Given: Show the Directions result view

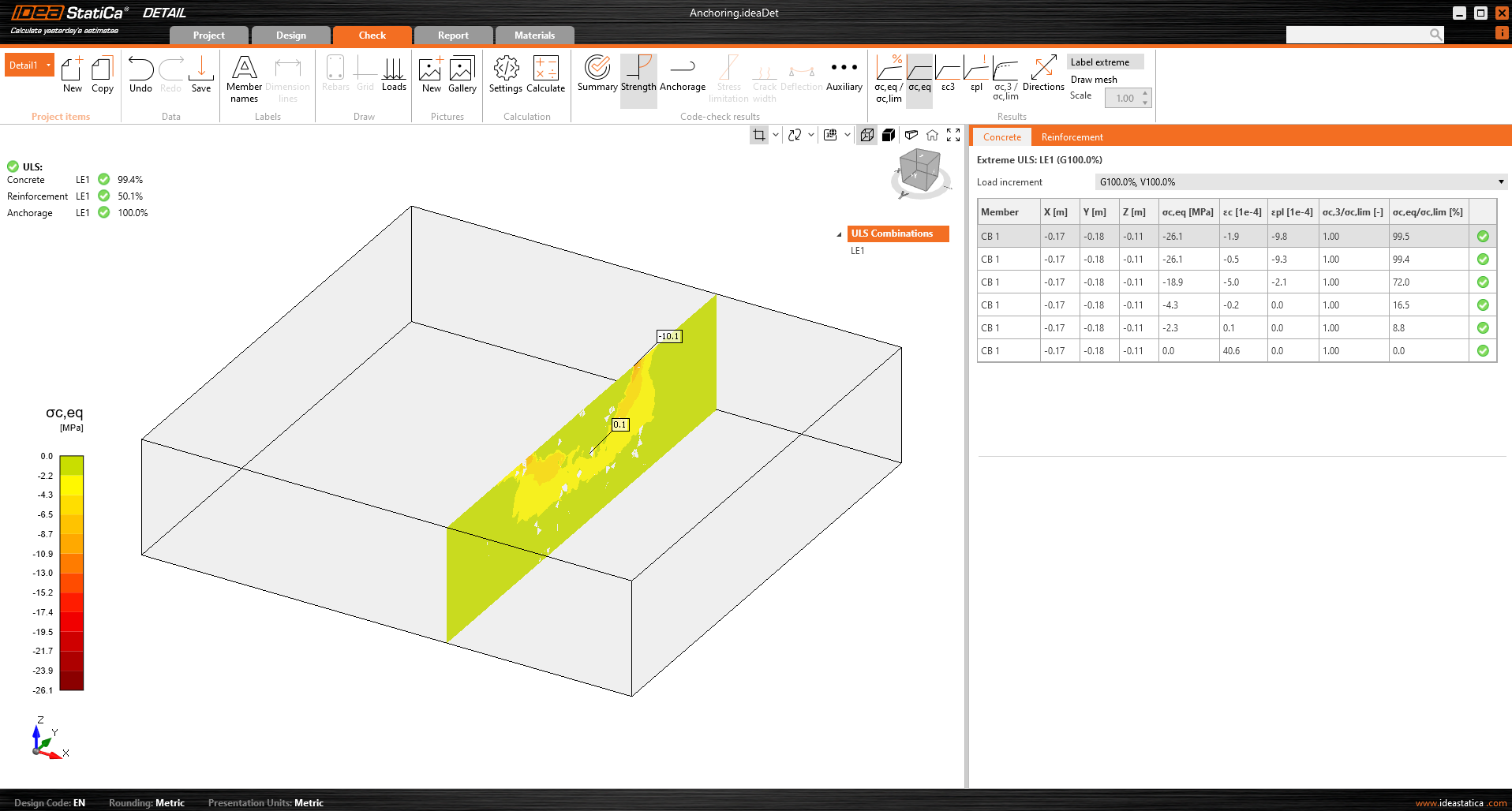Looking at the screenshot, I should [x=1043, y=74].
